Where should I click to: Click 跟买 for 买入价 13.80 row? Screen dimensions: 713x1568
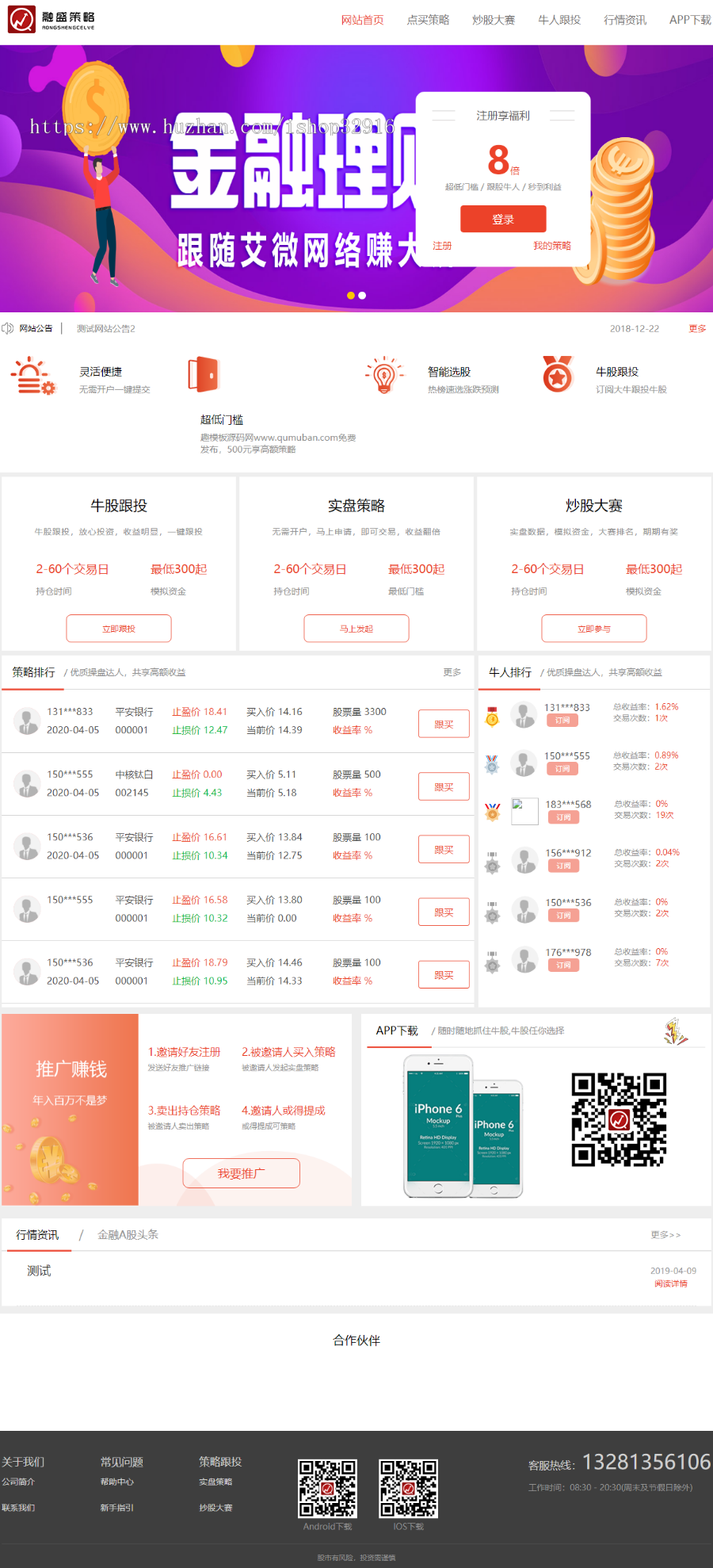tap(444, 912)
